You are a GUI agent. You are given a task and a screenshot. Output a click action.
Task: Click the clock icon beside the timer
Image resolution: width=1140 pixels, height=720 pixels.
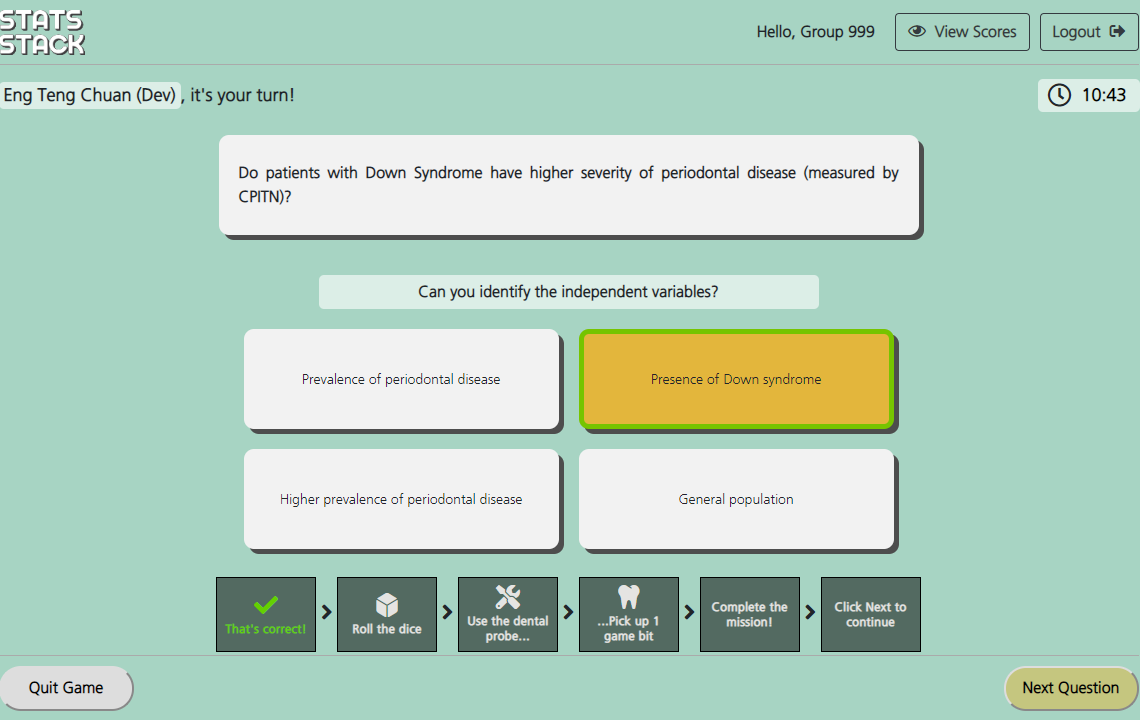1059,95
